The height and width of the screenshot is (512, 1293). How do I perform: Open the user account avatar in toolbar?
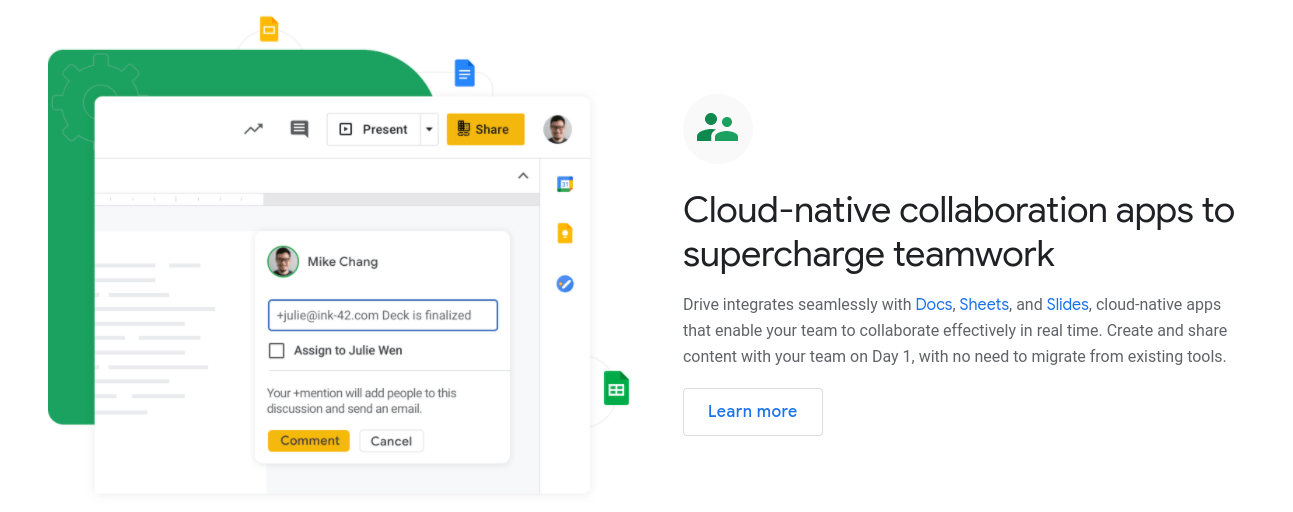[557, 129]
